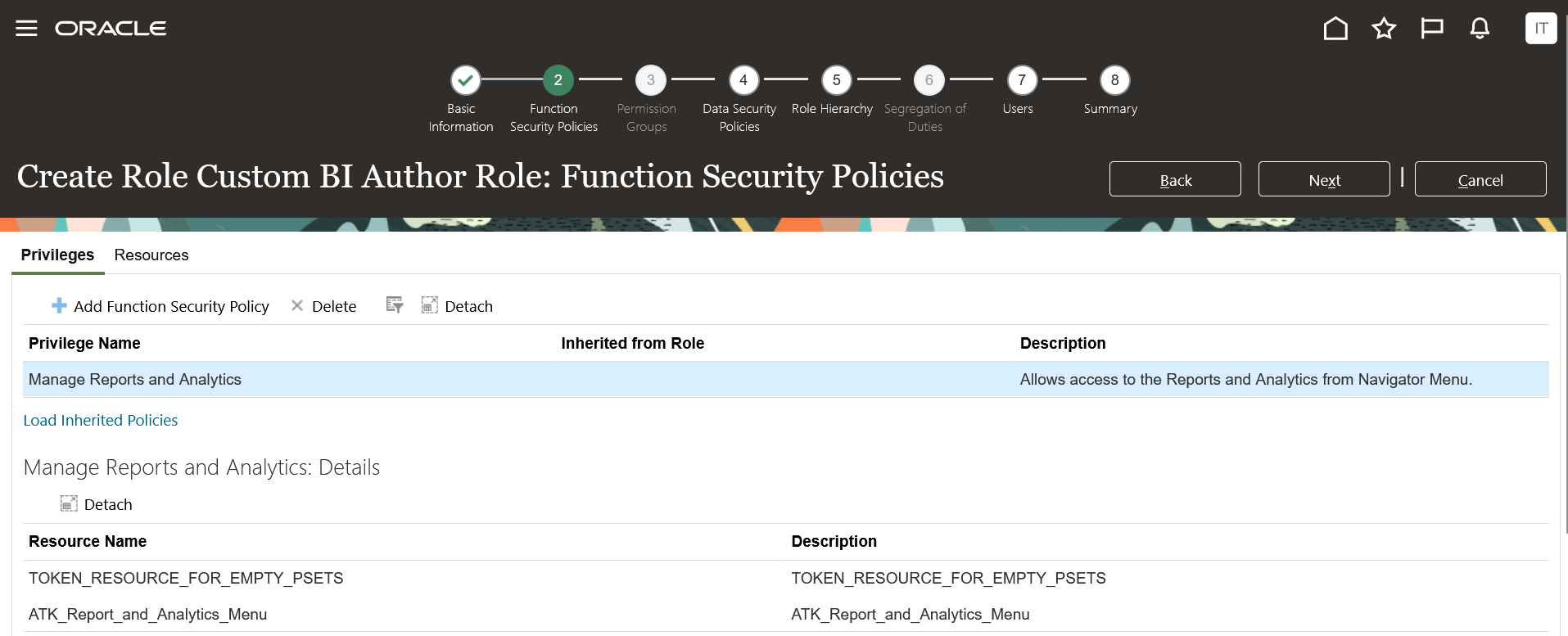Click the Query By Example filter icon
The height and width of the screenshot is (636, 1568).
click(x=395, y=305)
